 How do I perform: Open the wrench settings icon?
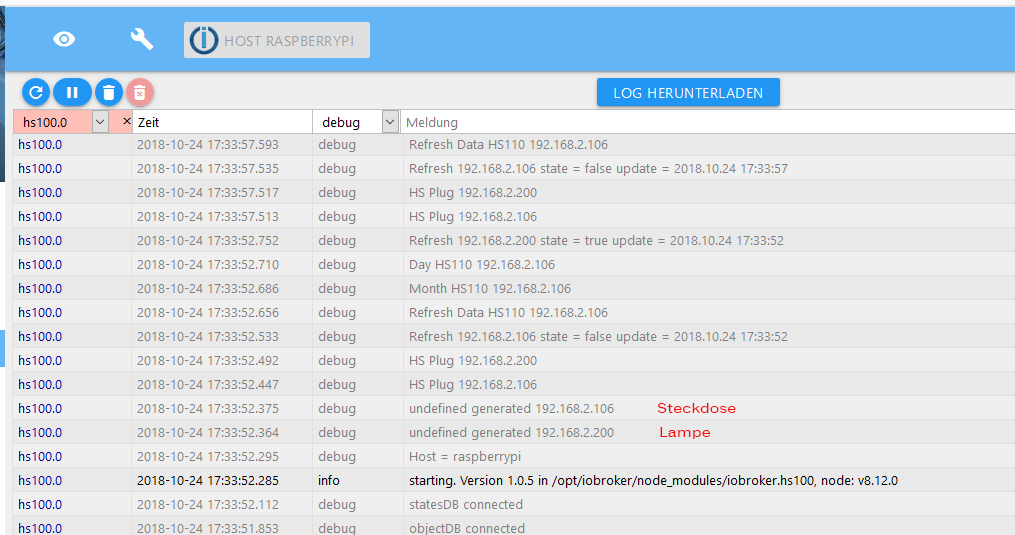point(142,40)
